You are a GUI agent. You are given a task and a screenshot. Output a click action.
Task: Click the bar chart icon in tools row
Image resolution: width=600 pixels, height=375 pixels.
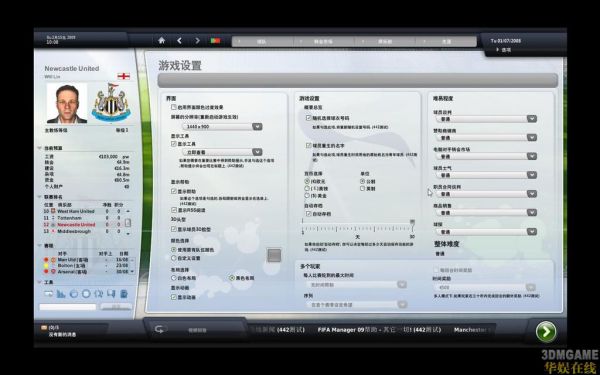pos(61,293)
